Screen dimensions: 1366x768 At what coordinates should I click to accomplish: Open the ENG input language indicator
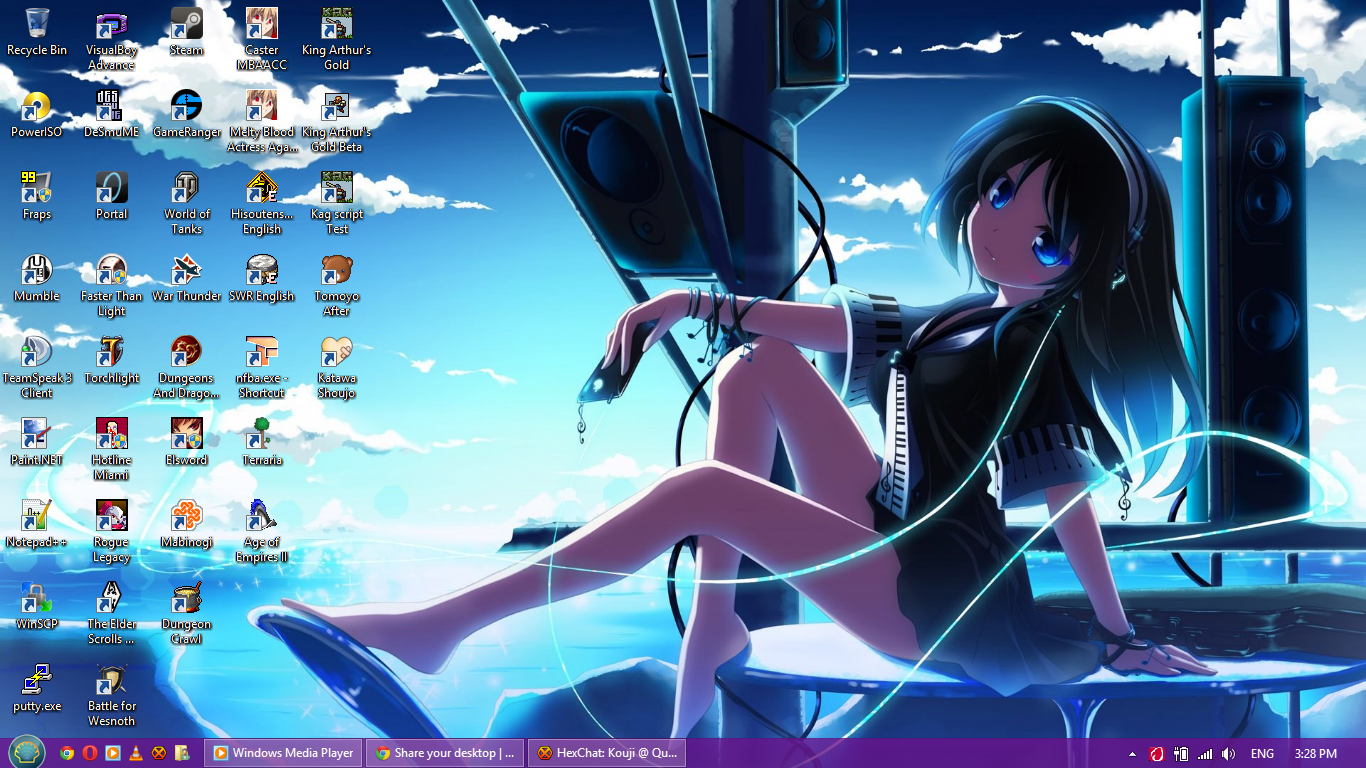pos(1262,754)
